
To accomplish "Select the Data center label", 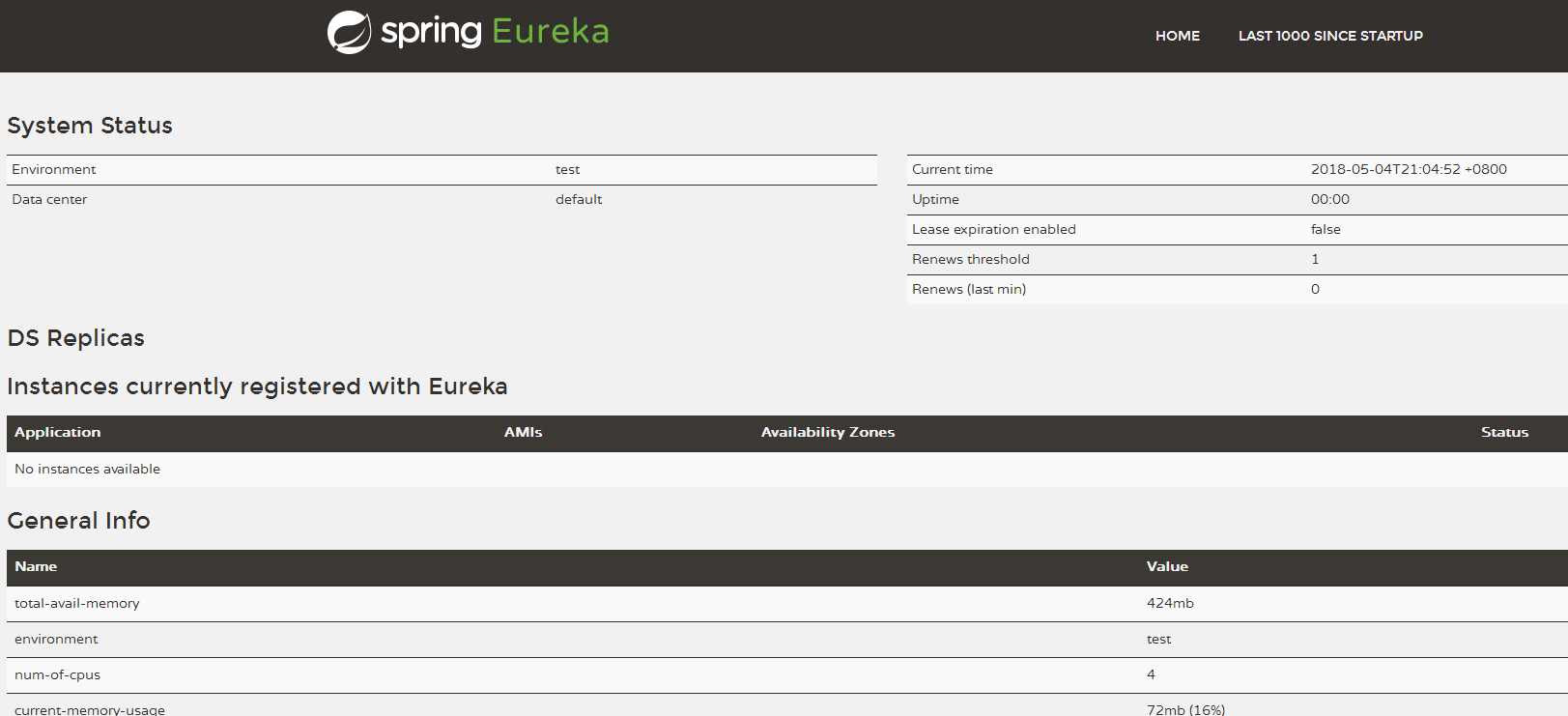I will [49, 199].
